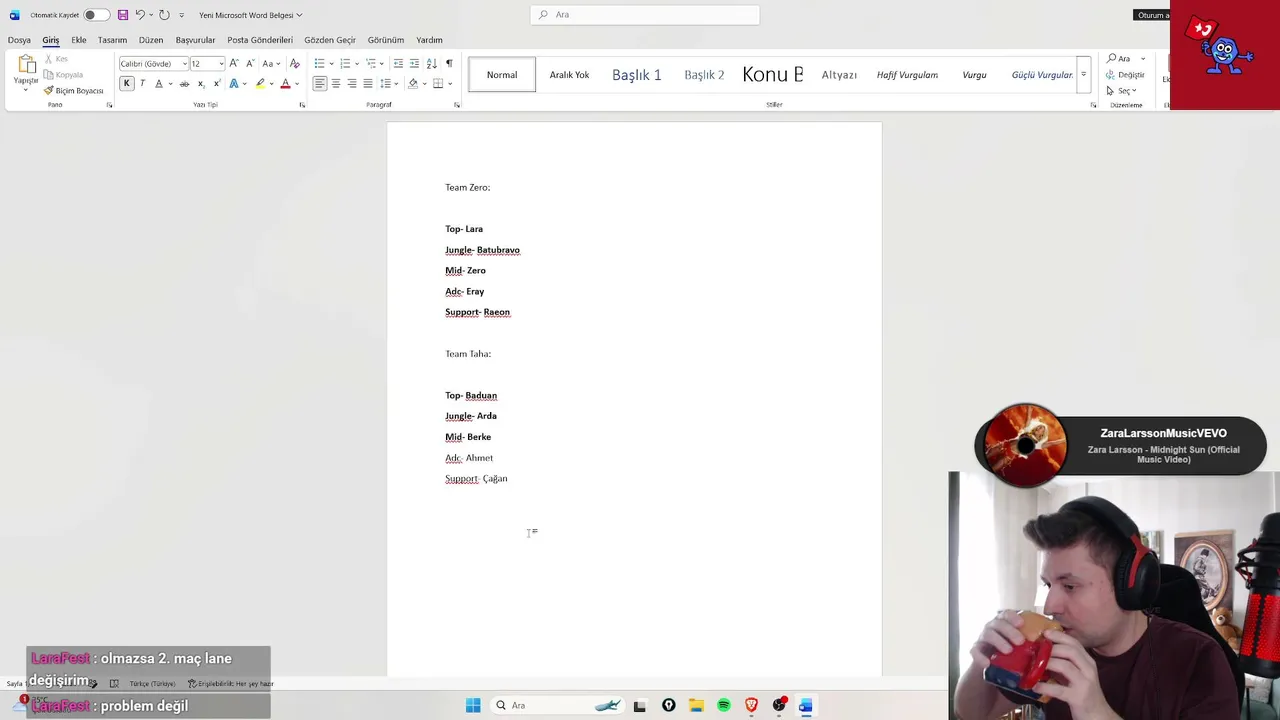Image resolution: width=1280 pixels, height=720 pixels.
Task: Decrease paragraph indent
Action: point(398,63)
